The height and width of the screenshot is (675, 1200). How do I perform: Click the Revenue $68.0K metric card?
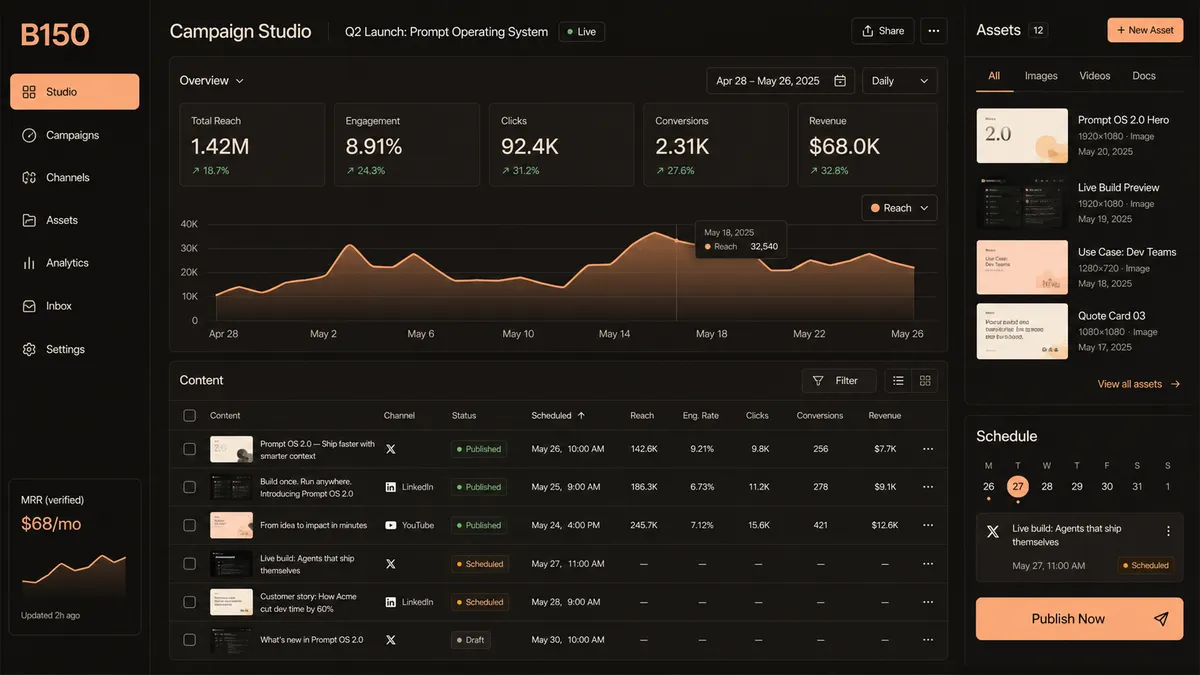[868, 145]
